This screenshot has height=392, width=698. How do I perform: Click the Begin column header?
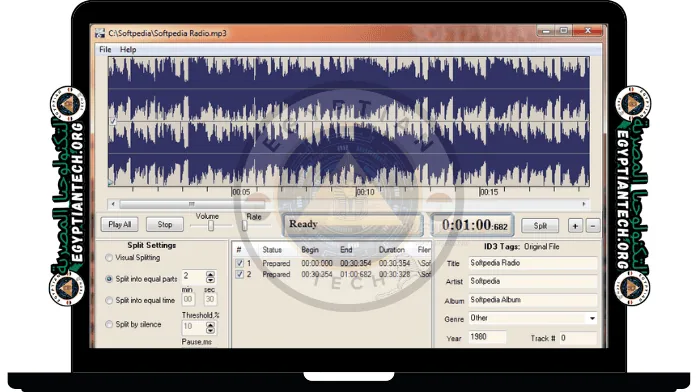(310, 250)
